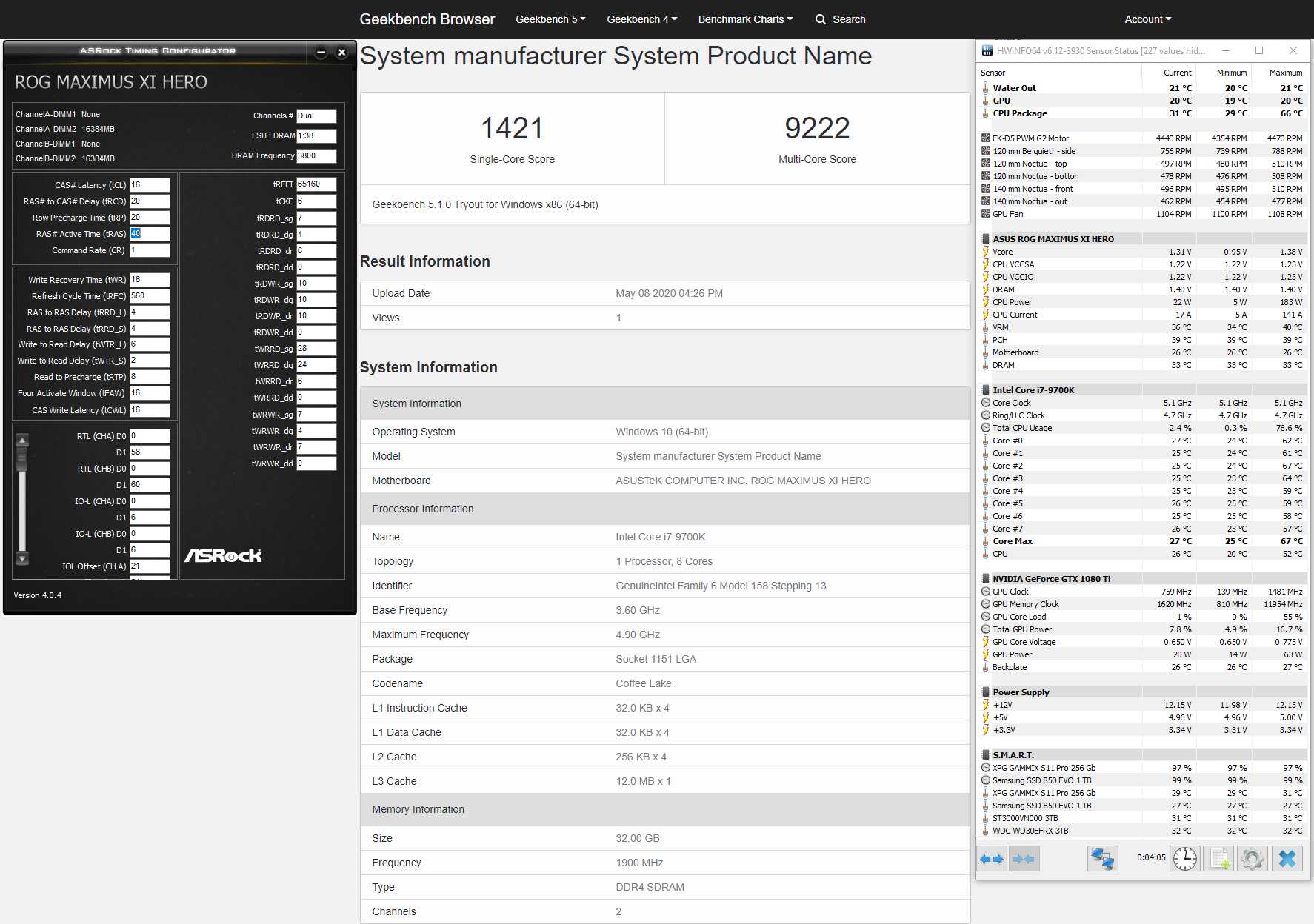Viewport: 1314px width, 924px height.
Task: Close the ASRock Timing Configurator window
Action: [341, 52]
